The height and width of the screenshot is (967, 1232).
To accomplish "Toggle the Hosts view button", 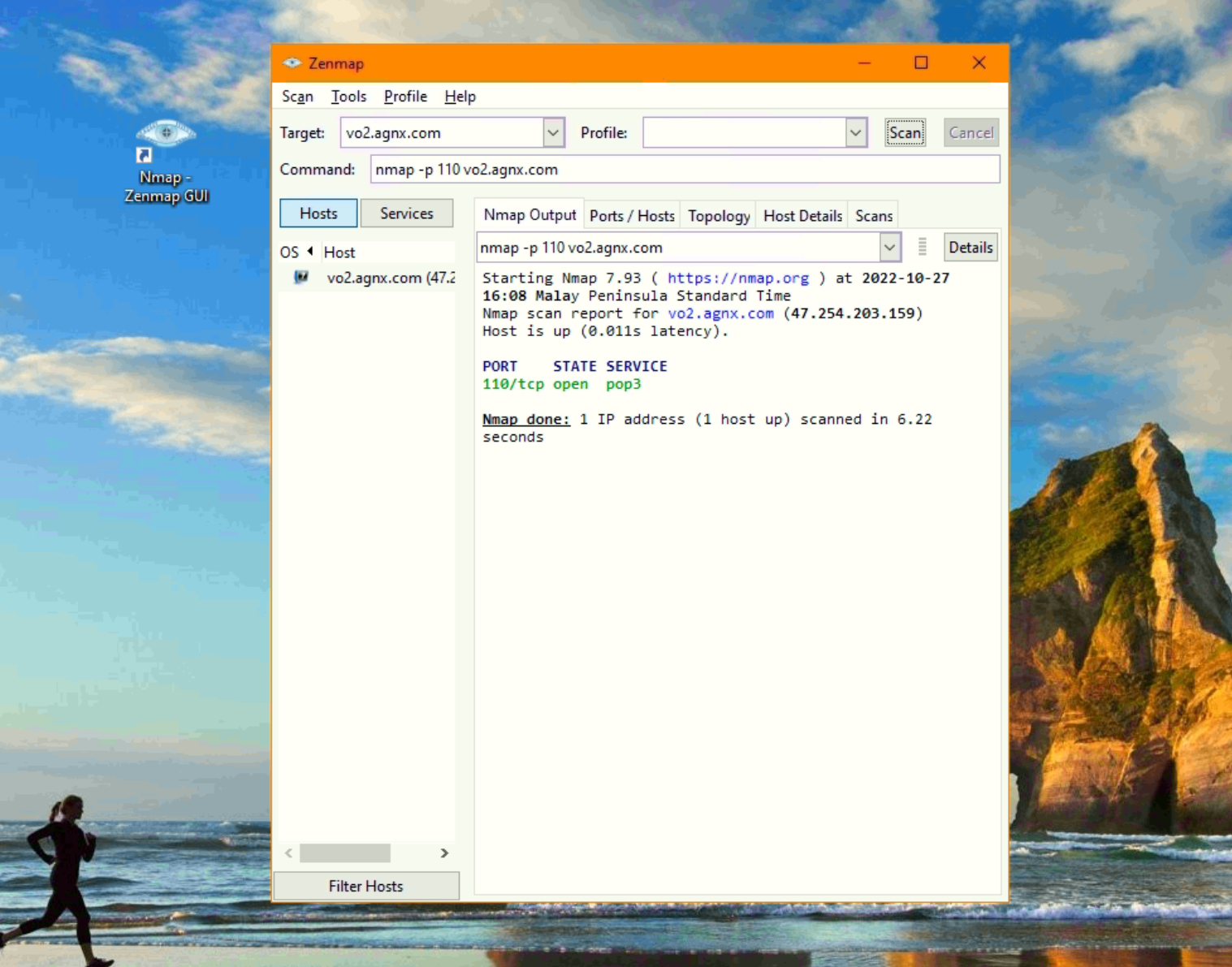I will (318, 214).
